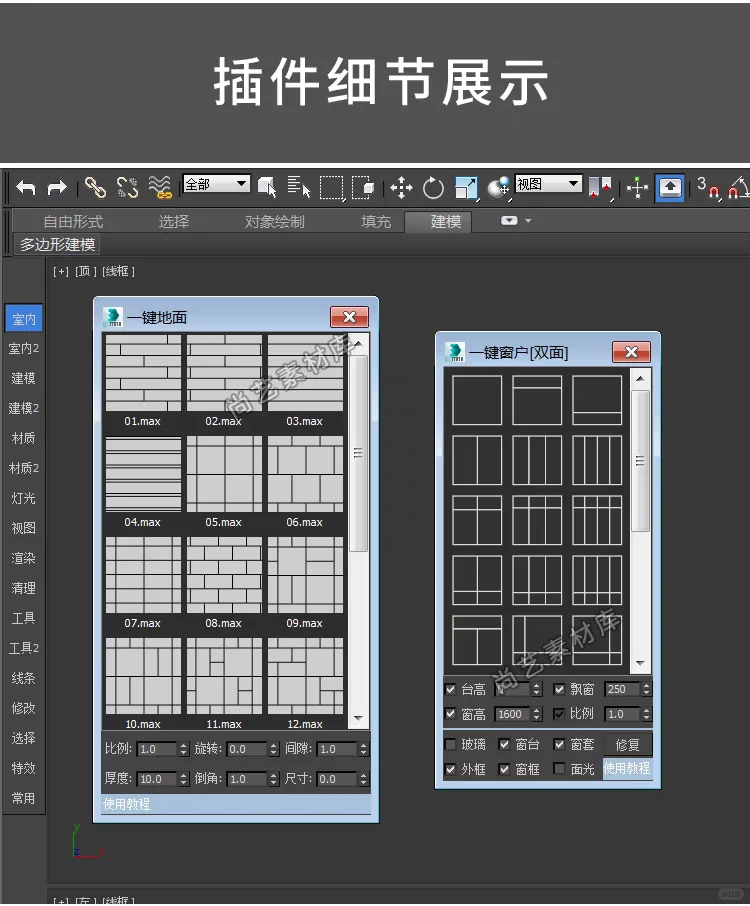The width and height of the screenshot is (750, 906).
Task: Click the 比例 field in 一键地面
Action: point(157,749)
